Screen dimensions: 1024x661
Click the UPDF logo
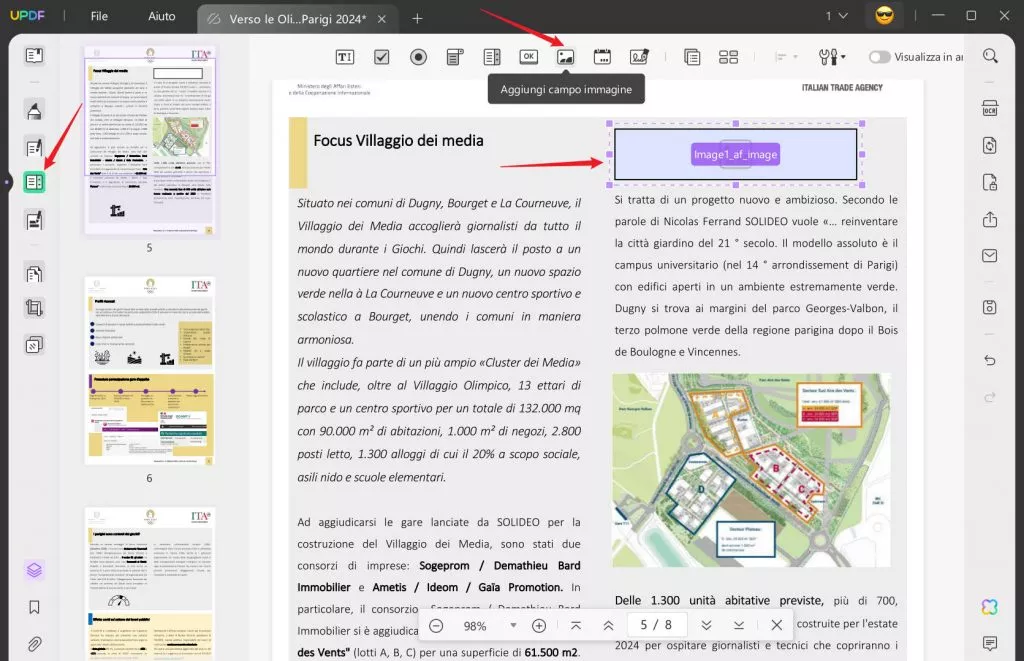point(27,16)
